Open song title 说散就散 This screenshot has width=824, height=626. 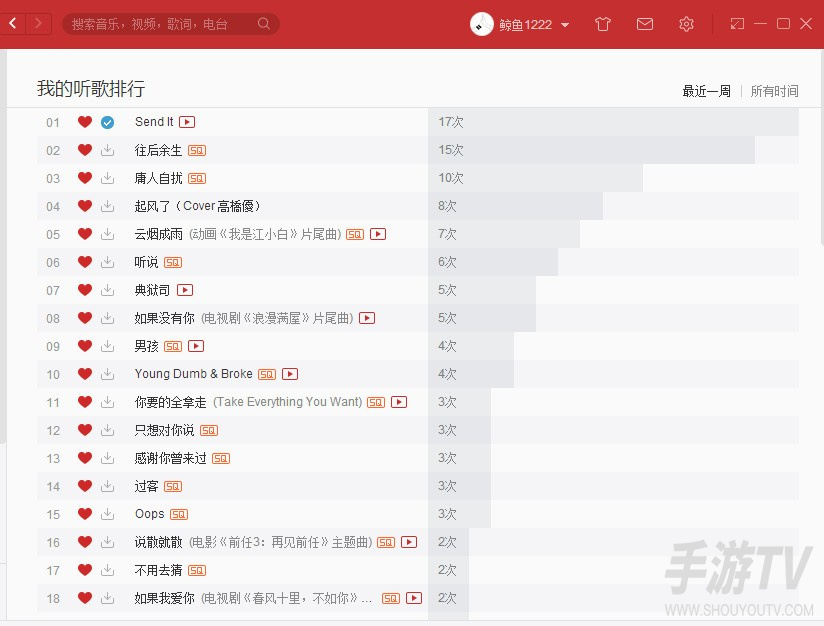click(x=158, y=542)
